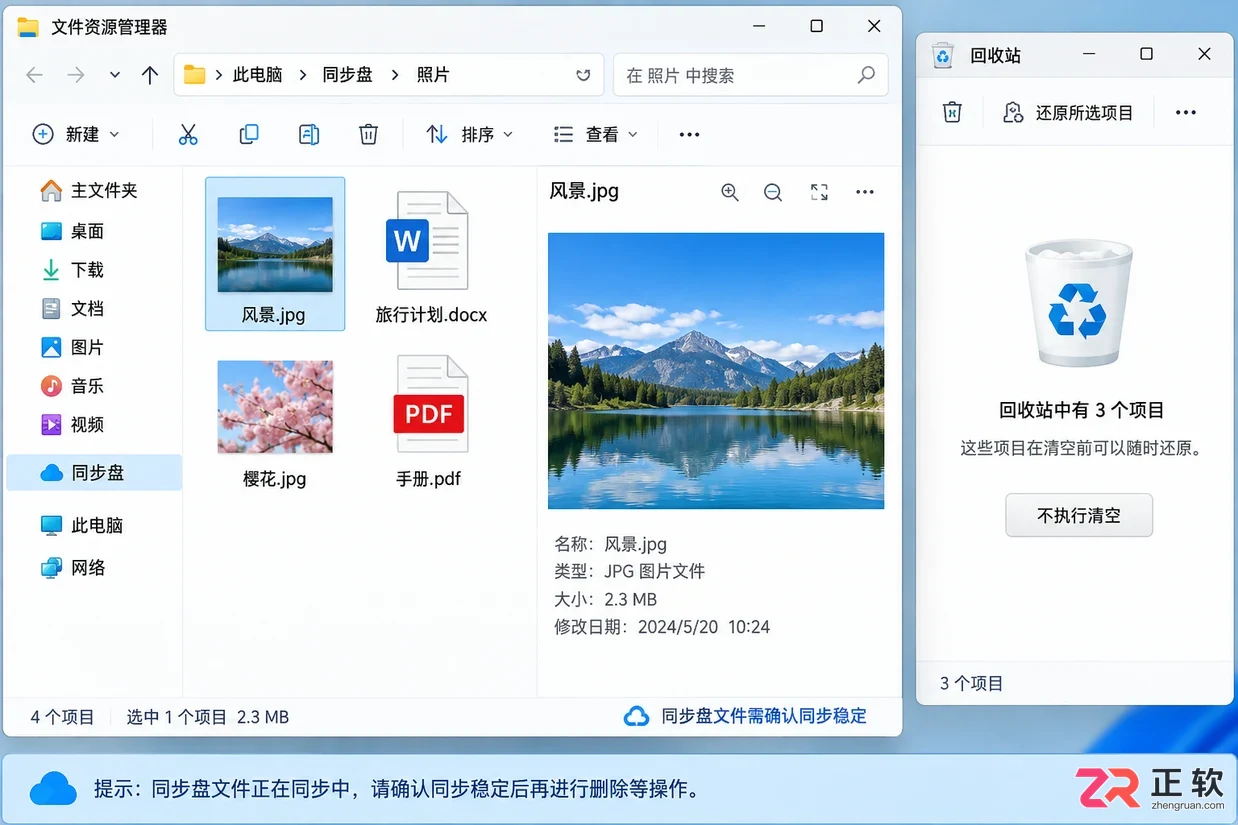Click the 文件资源管理器 title bar folder icon

coord(28,27)
